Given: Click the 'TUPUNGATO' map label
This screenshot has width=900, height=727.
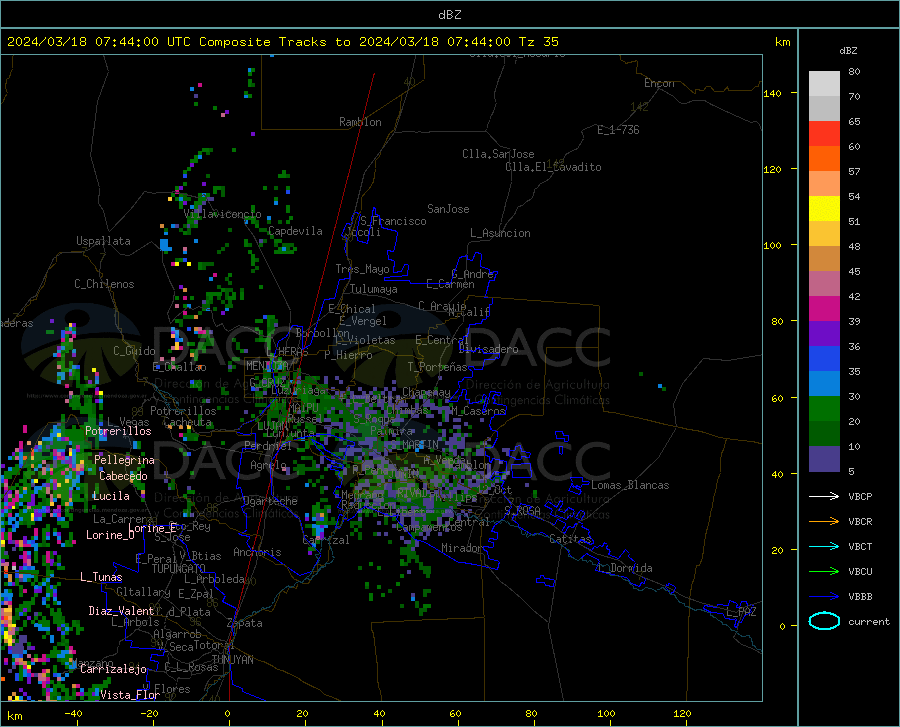Looking at the screenshot, I should [179, 569].
